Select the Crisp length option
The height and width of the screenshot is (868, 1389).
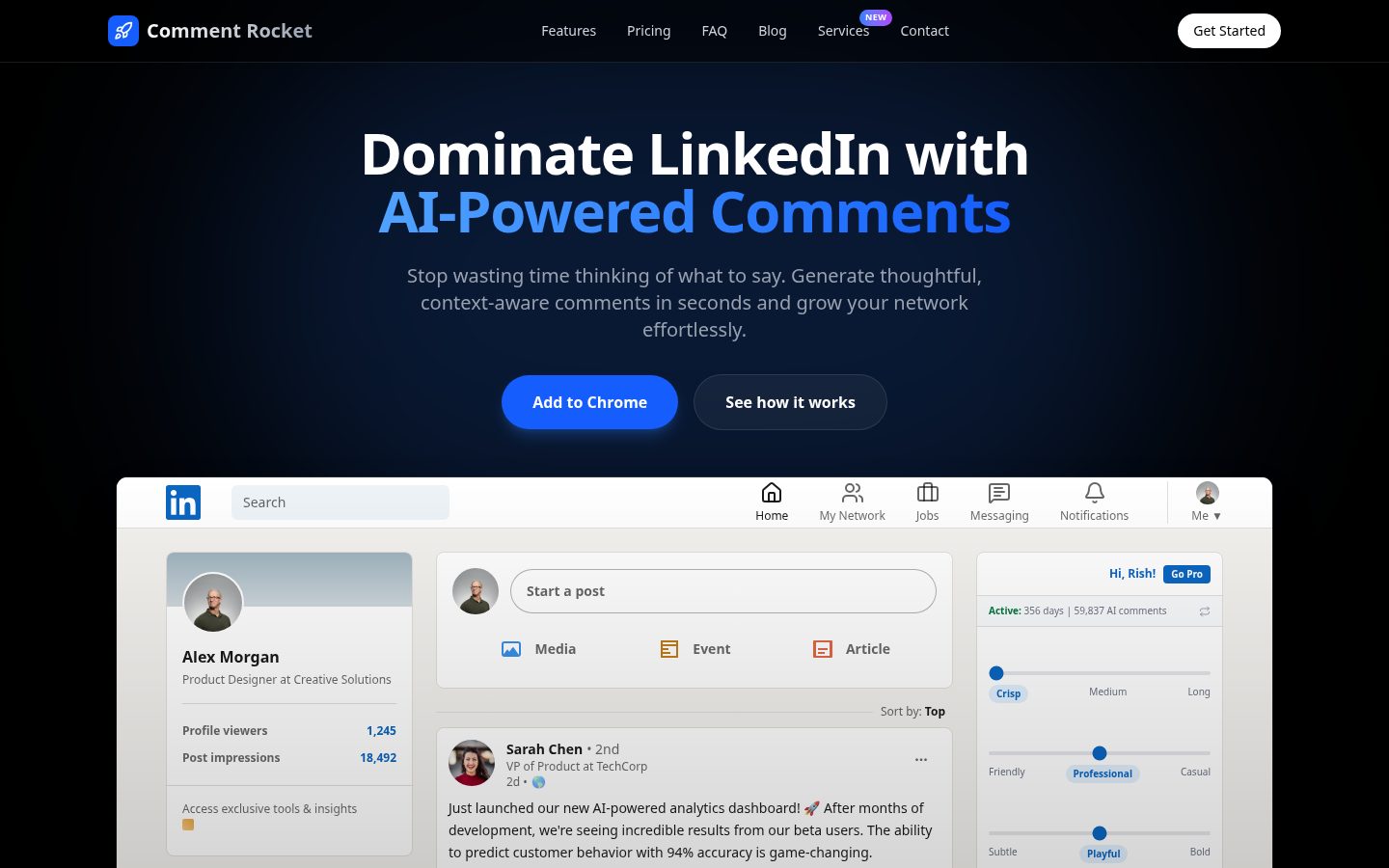tap(1008, 693)
